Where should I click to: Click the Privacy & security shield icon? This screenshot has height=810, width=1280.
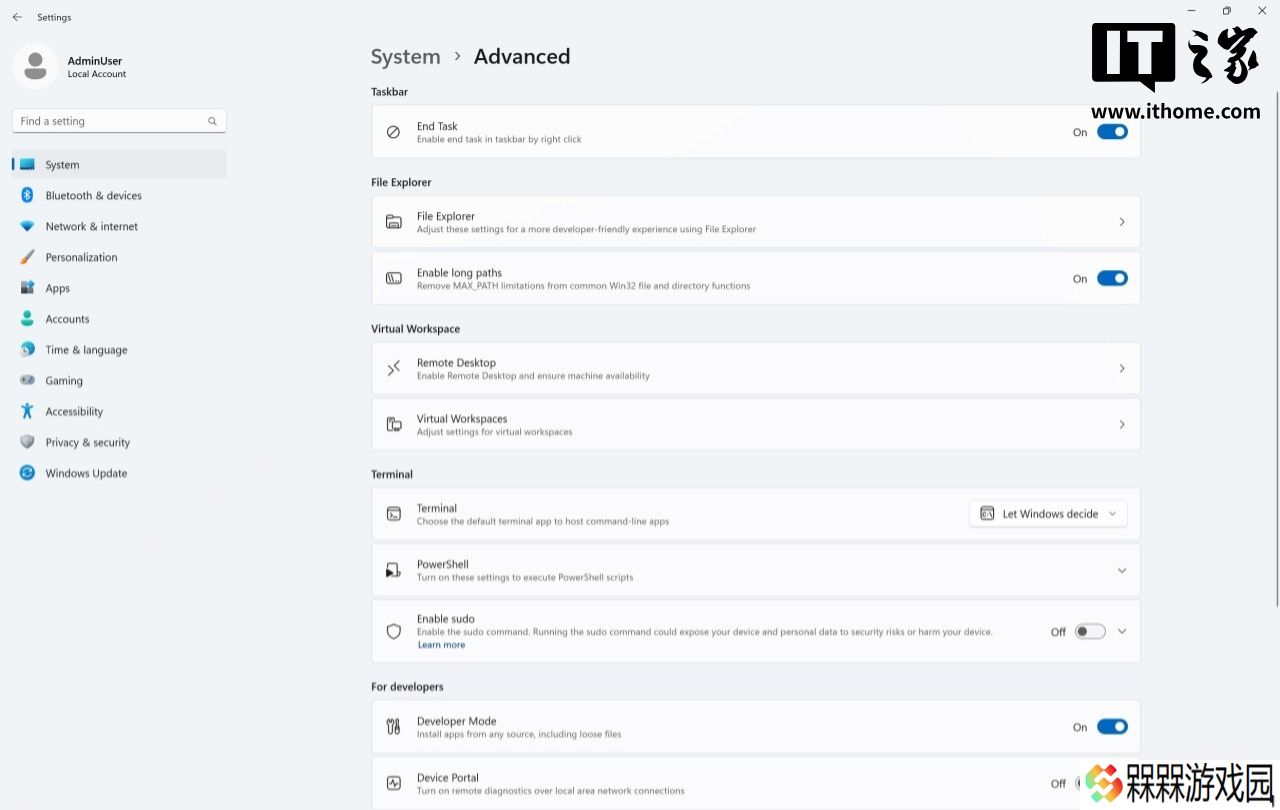(x=27, y=442)
